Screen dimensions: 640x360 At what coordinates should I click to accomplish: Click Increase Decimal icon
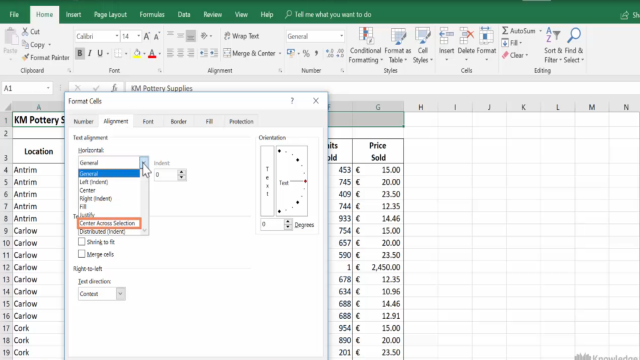[x=330, y=53]
